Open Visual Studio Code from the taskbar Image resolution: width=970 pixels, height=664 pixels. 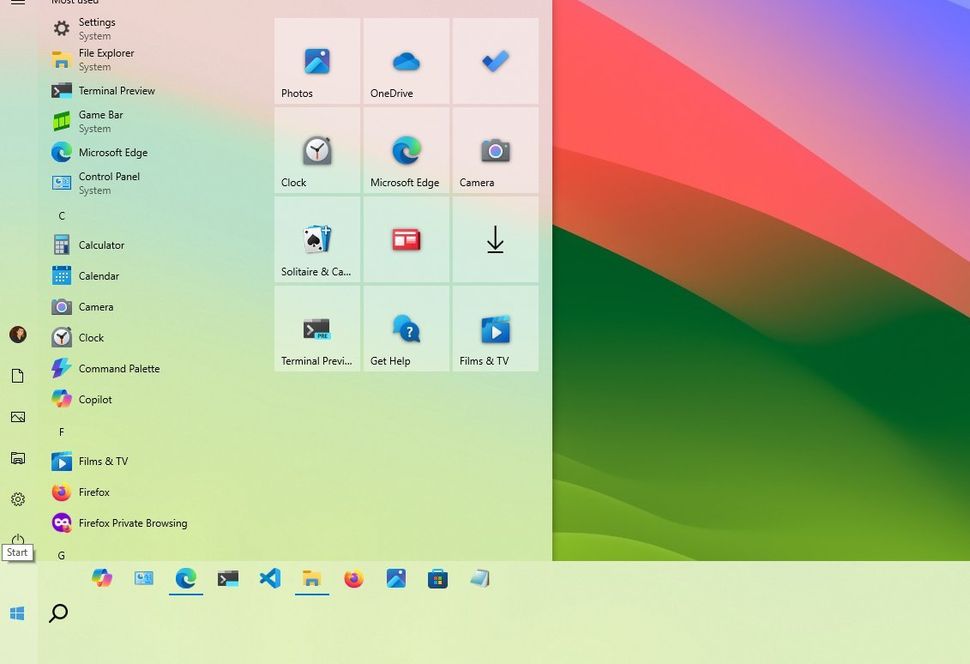coord(269,578)
